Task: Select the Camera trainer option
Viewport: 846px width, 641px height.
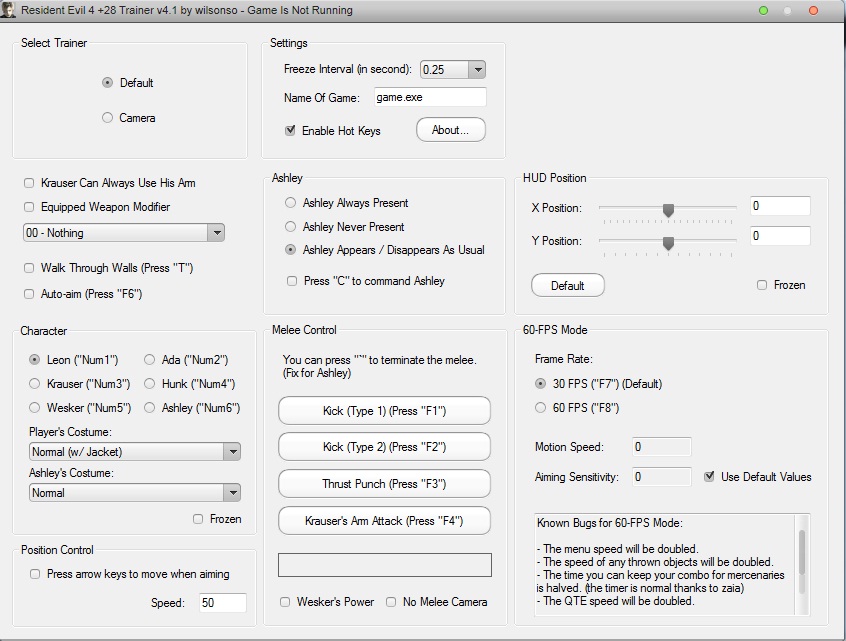Action: (108, 118)
